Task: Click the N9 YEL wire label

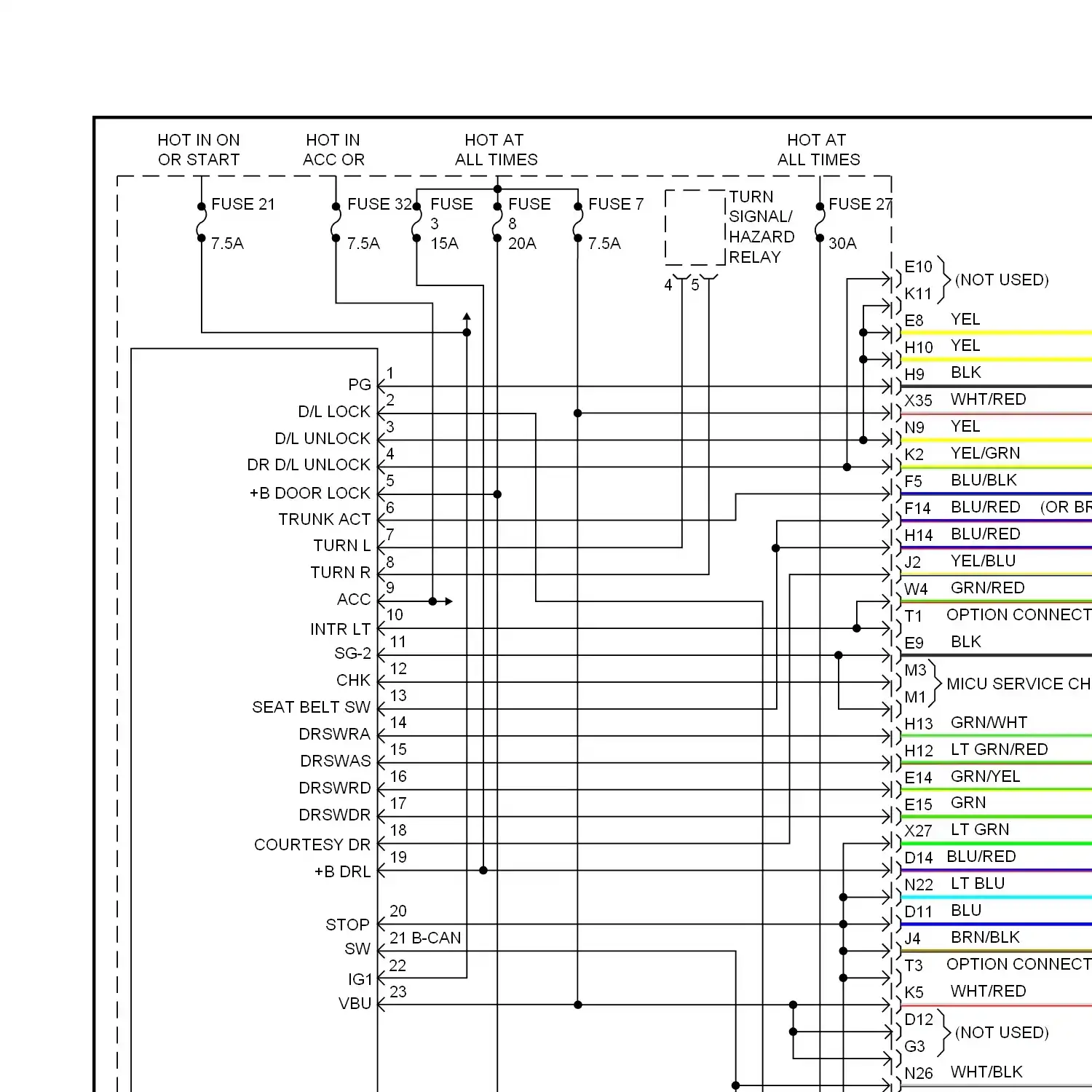Action: pyautogui.click(x=942, y=427)
